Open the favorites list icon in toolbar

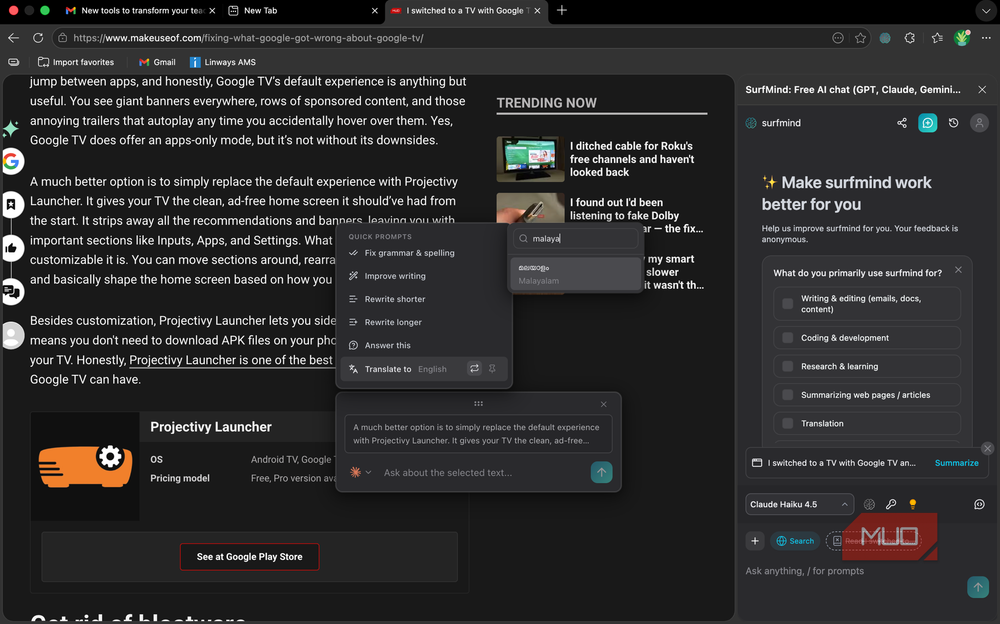pyautogui.click(x=937, y=38)
